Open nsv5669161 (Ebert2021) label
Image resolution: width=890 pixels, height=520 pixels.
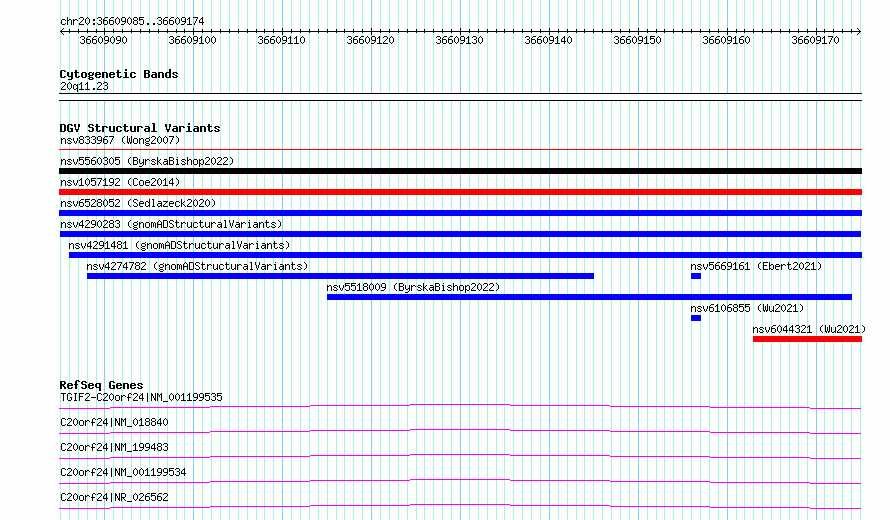756,266
